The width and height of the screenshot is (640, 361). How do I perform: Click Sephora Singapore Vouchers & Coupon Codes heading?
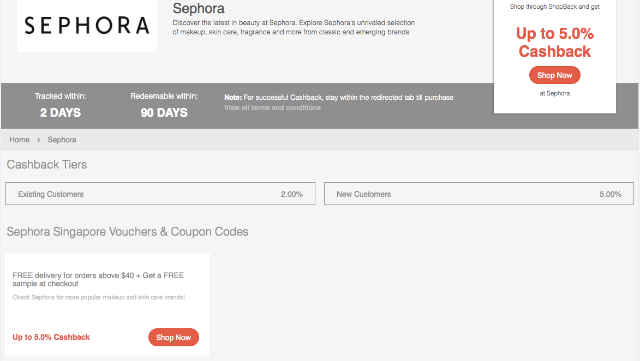(x=127, y=232)
